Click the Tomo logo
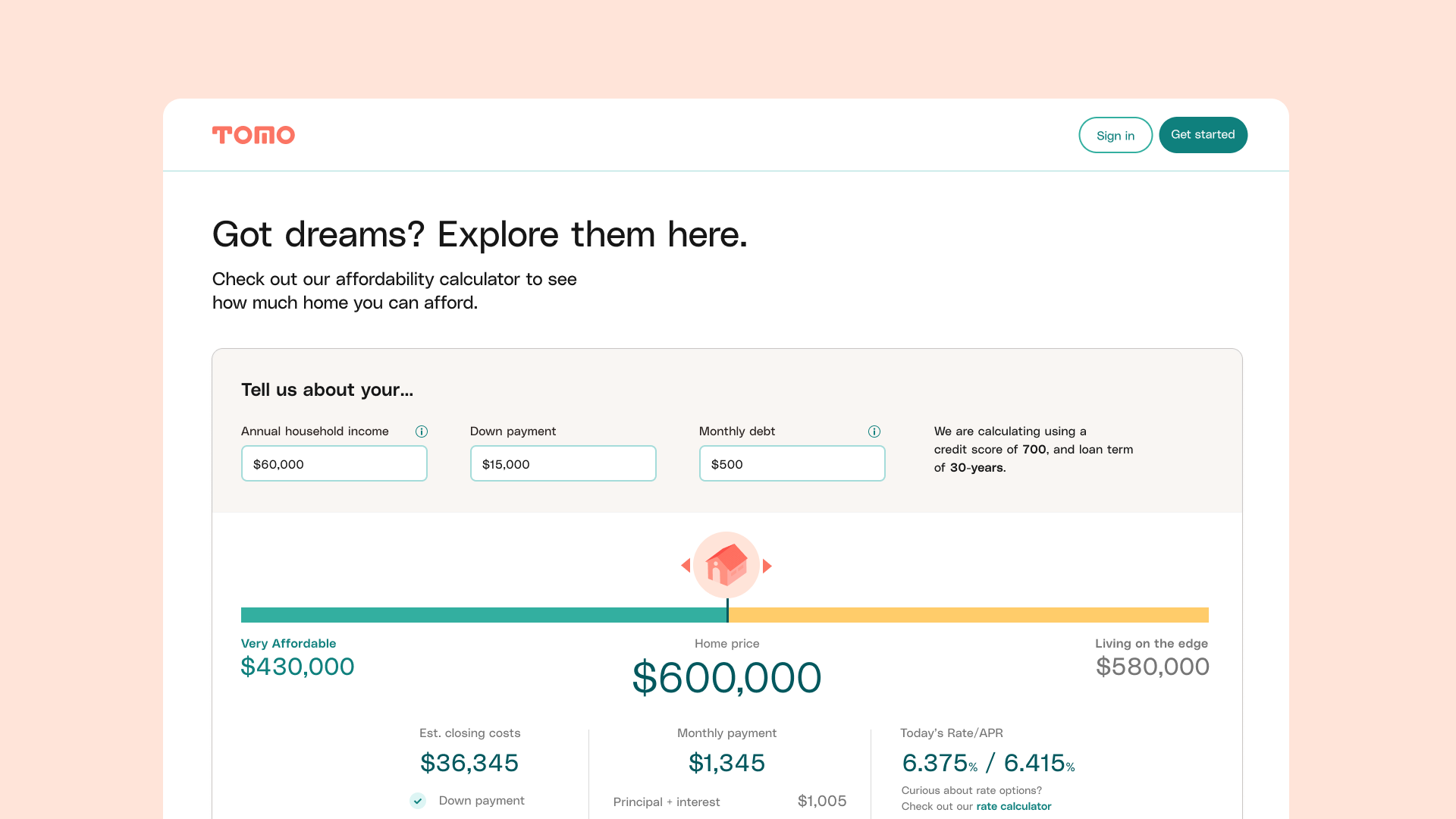This screenshot has width=1456, height=819. point(253,135)
